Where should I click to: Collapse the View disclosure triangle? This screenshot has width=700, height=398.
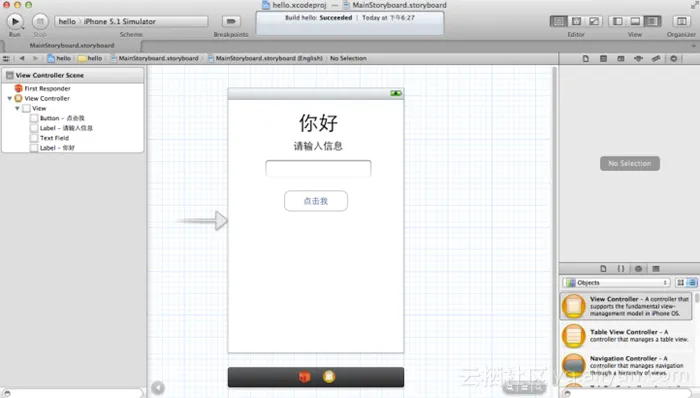17,108
